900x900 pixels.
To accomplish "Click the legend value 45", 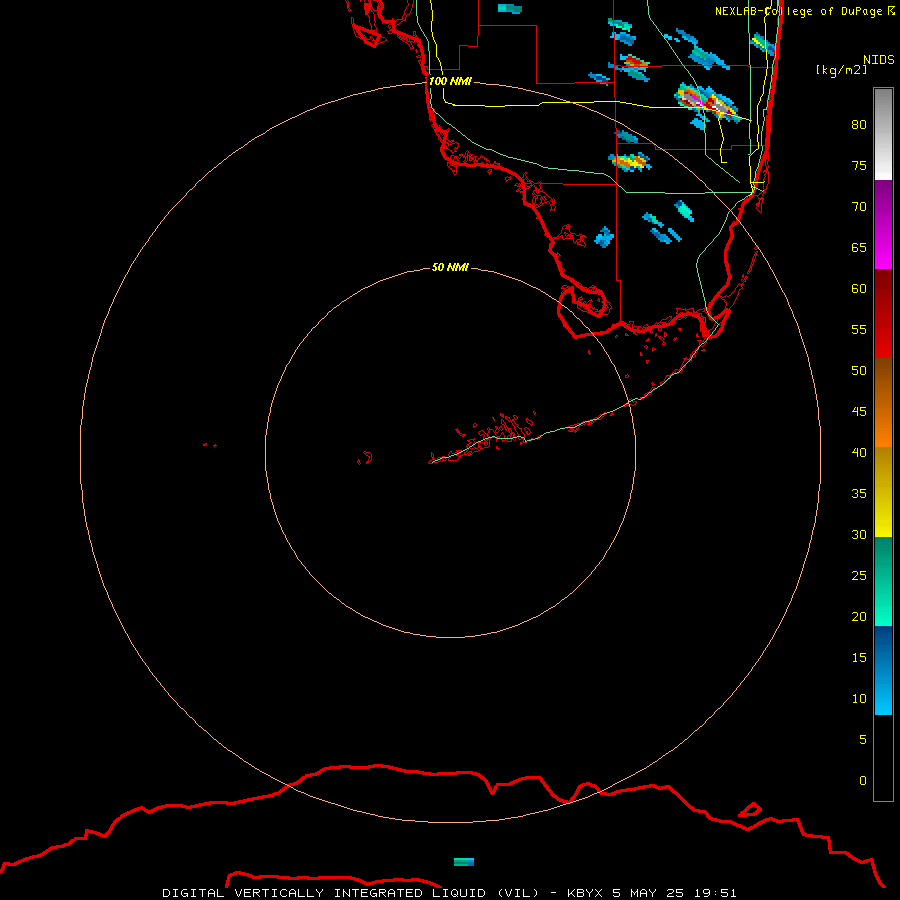I will 859,412.
